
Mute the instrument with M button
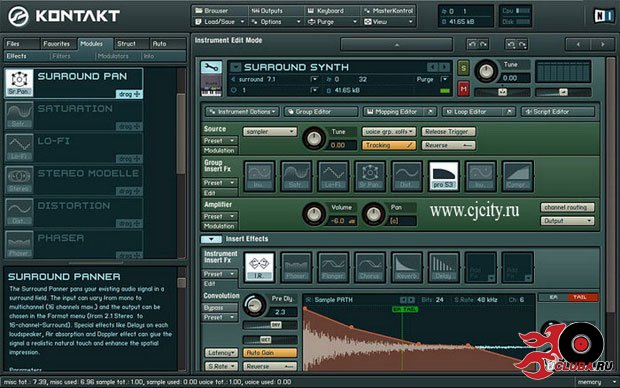coord(463,89)
